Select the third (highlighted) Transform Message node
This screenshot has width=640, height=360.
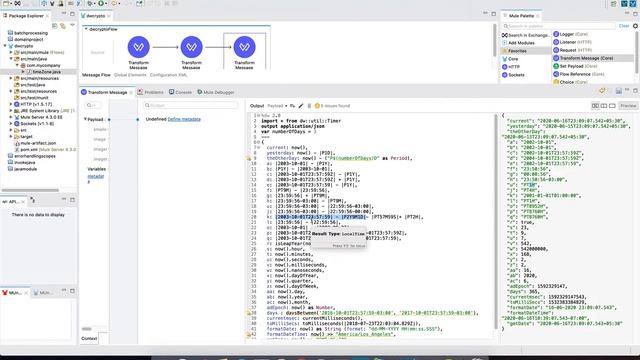[244, 47]
